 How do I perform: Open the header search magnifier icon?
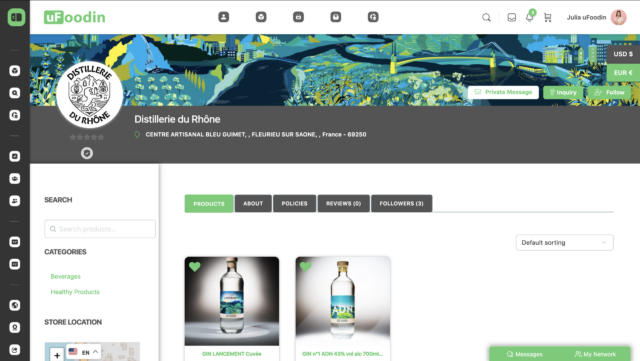tap(486, 18)
